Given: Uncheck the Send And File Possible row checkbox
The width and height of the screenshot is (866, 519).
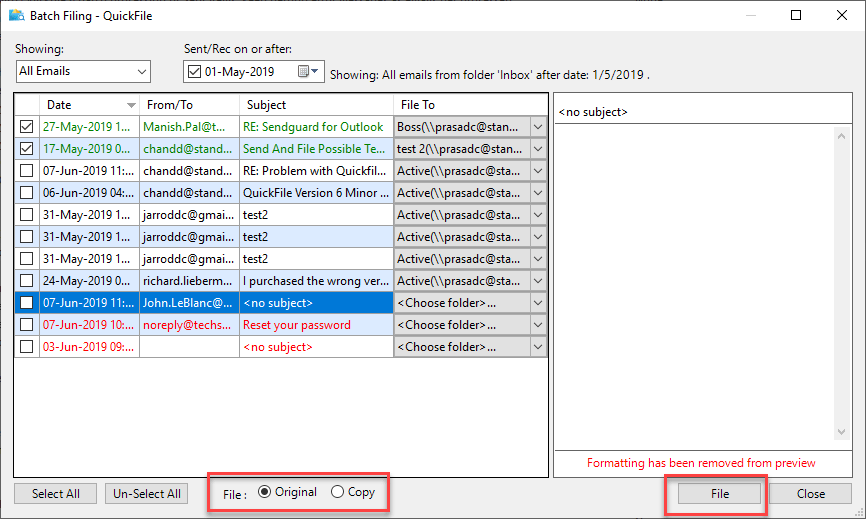Looking at the screenshot, I should coord(27,149).
